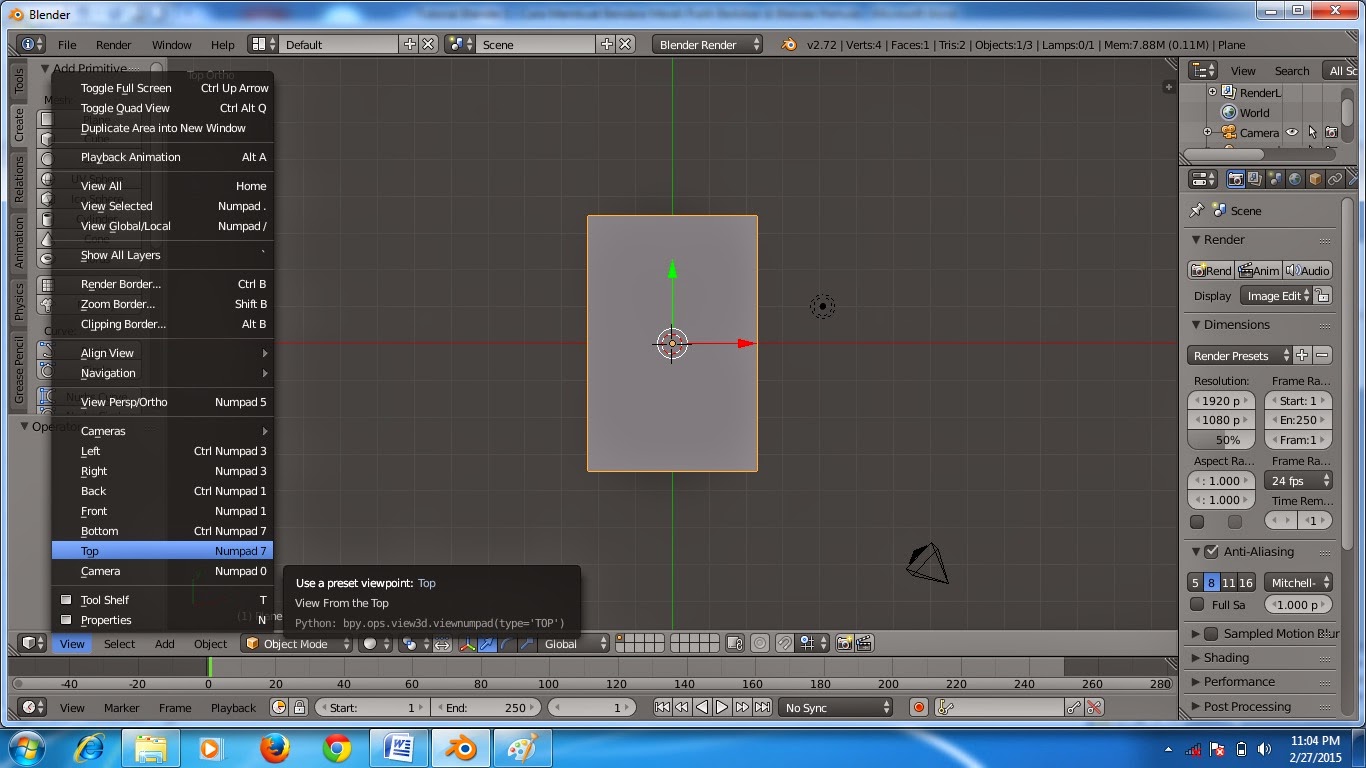Expand the RenderLayers tree node
Image resolution: width=1366 pixels, height=768 pixels.
(1212, 92)
